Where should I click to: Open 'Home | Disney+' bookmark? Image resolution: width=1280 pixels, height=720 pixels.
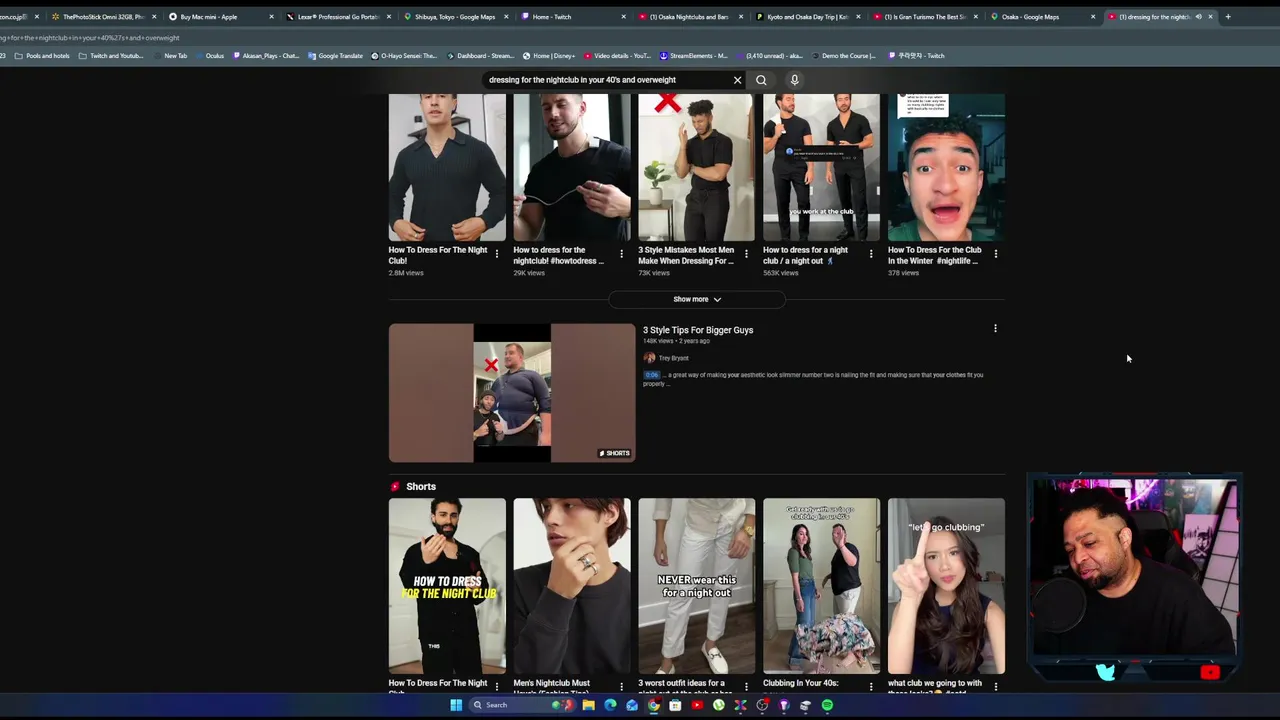coord(549,56)
